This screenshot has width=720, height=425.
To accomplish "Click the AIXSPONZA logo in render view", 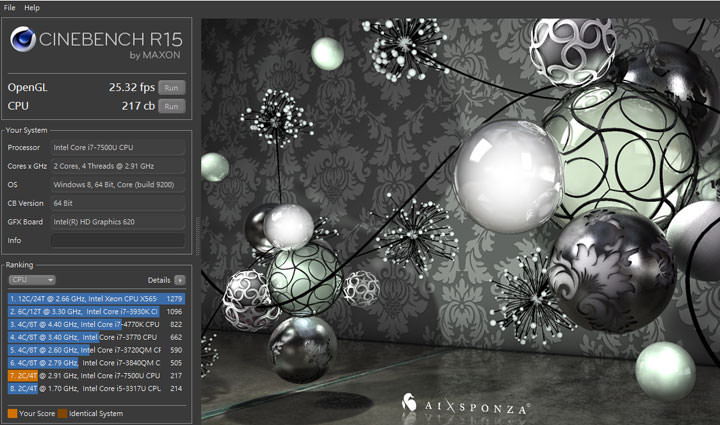I will click(466, 404).
